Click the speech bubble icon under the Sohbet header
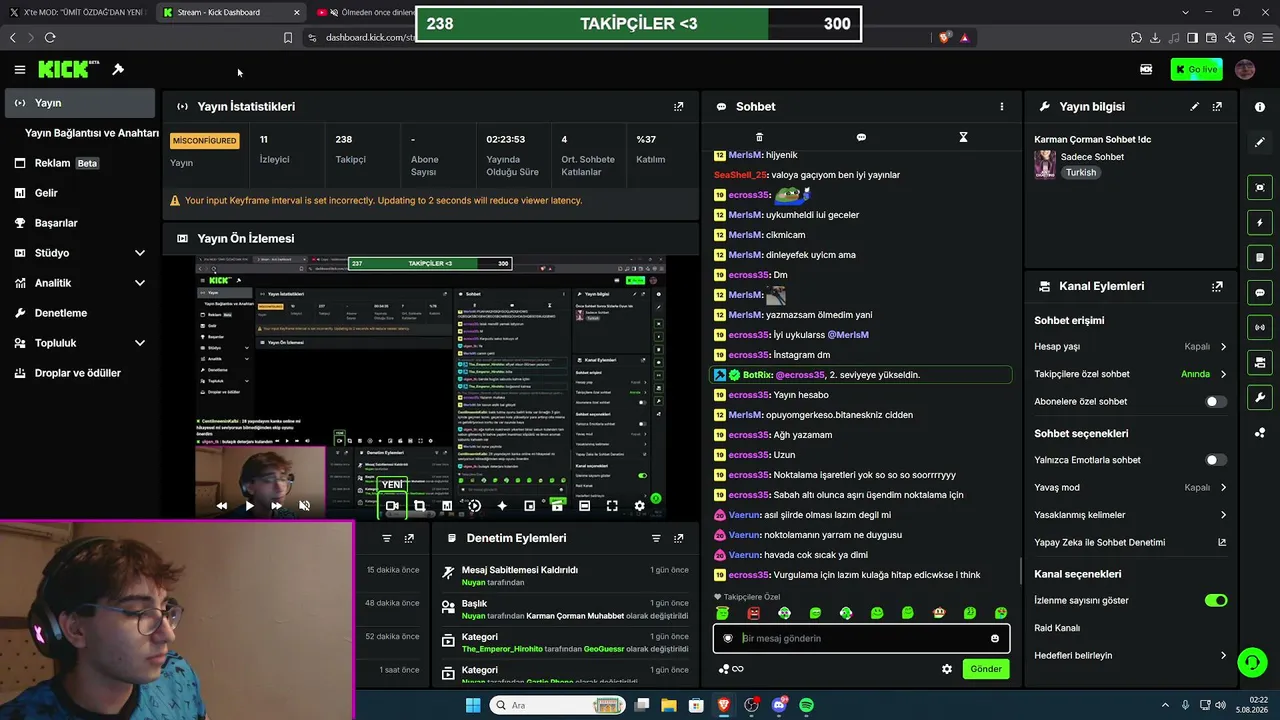1280x720 pixels. (x=861, y=137)
